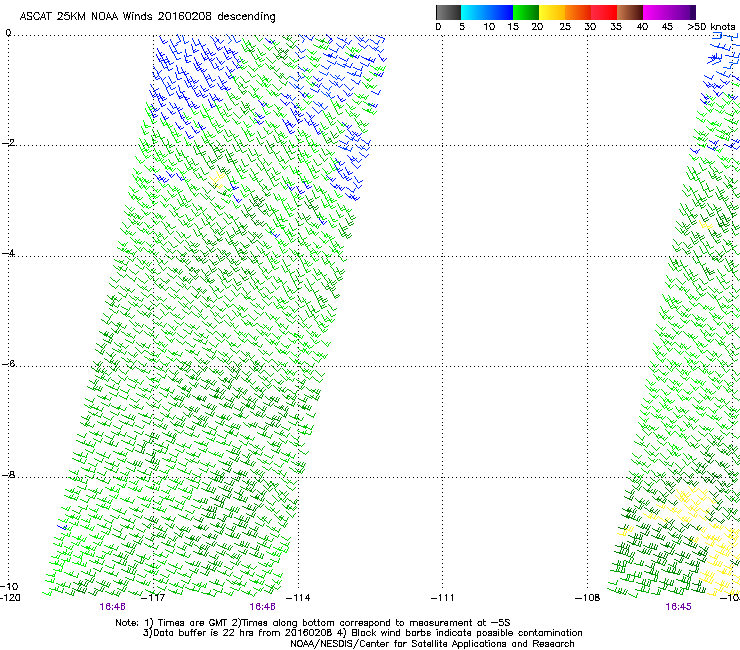Click the yellow 20-25 knots legend swatch
Viewport: 740px width, 650px height.
tap(552, 12)
